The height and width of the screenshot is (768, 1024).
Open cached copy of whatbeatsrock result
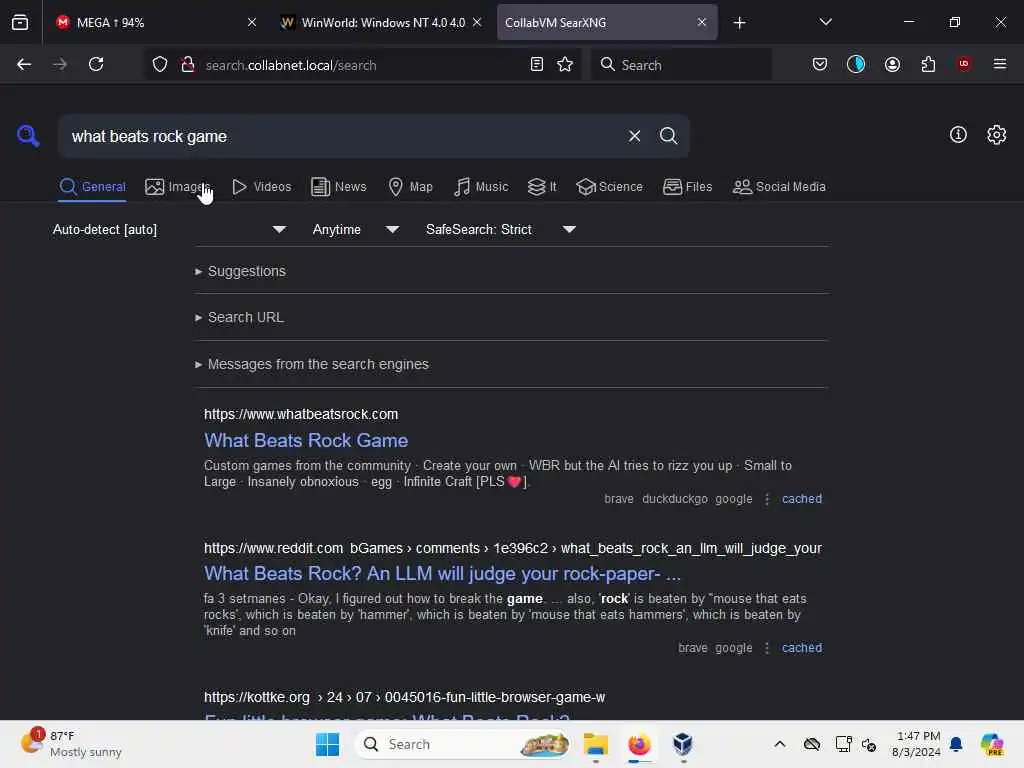tap(801, 499)
